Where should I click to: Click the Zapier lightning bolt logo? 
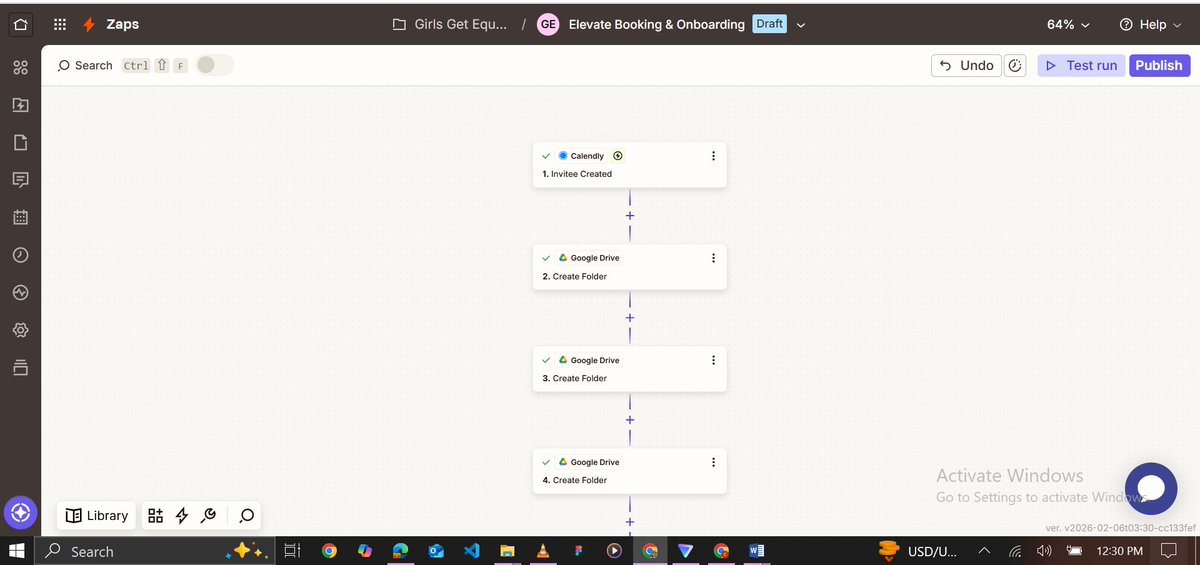[x=89, y=24]
